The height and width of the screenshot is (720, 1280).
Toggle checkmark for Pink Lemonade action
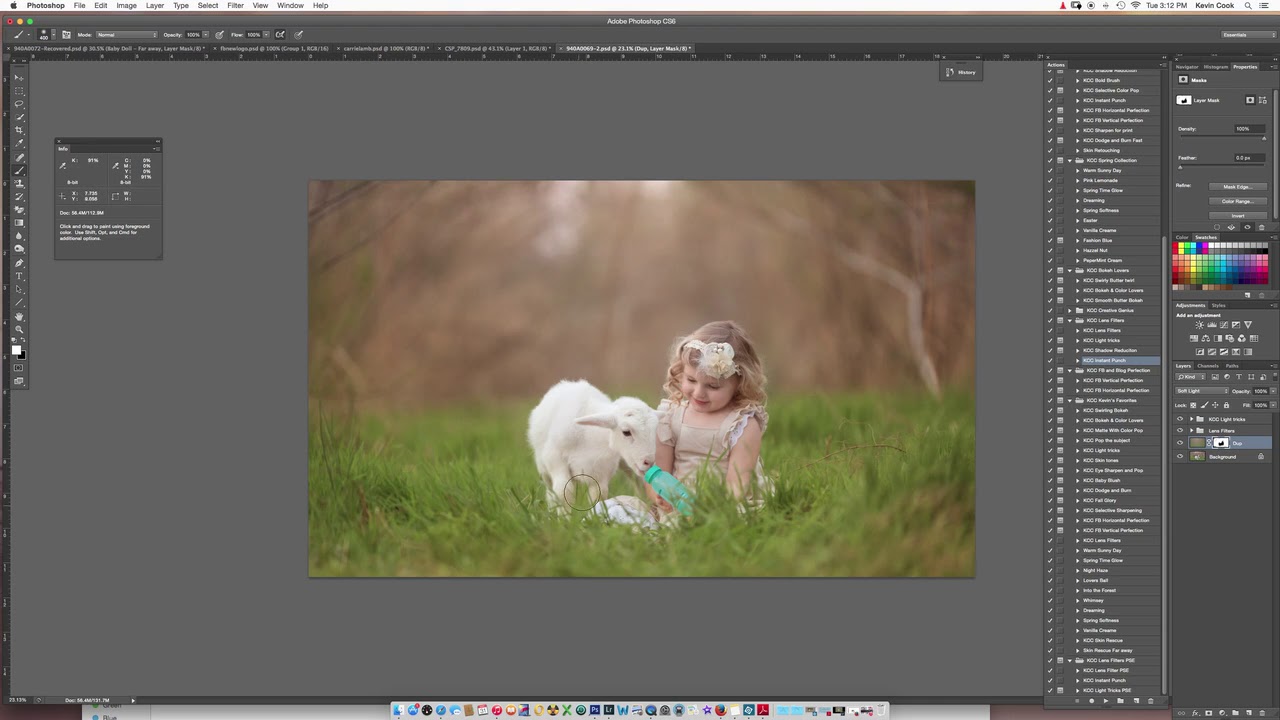[1050, 180]
